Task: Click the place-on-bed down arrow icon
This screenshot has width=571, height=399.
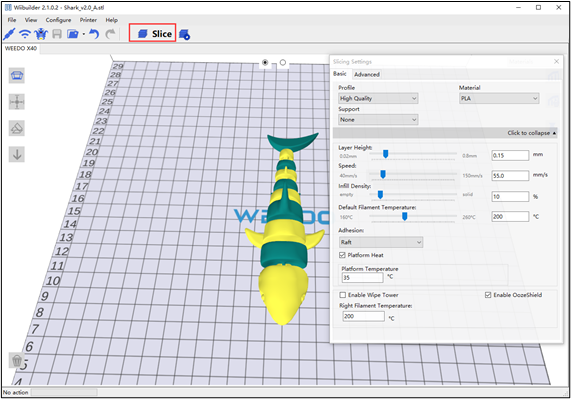Action: click(17, 154)
